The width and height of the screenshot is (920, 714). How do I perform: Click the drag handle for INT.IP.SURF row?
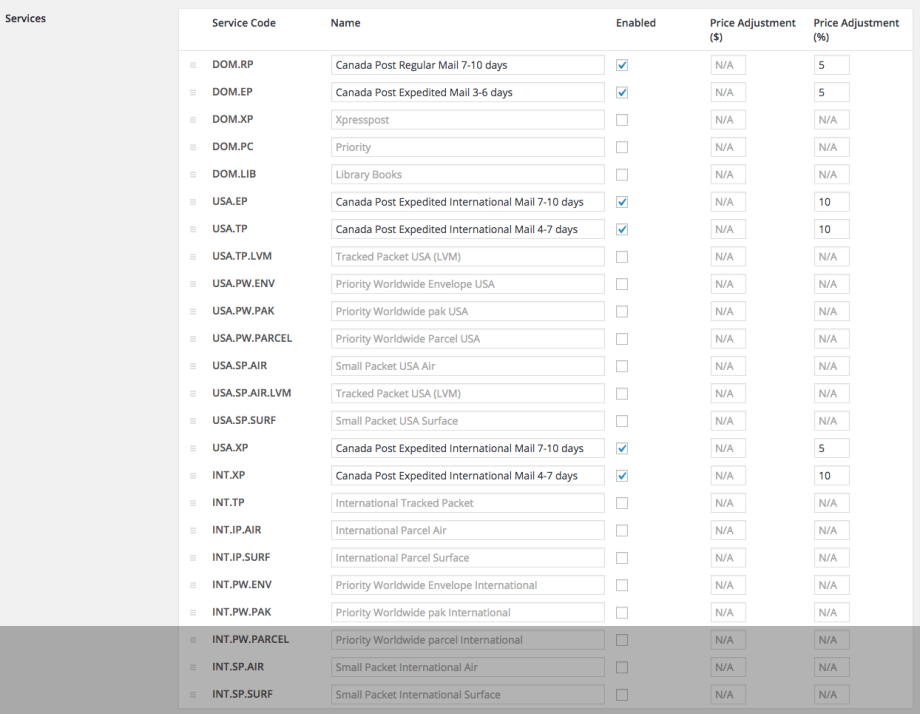(x=193, y=558)
